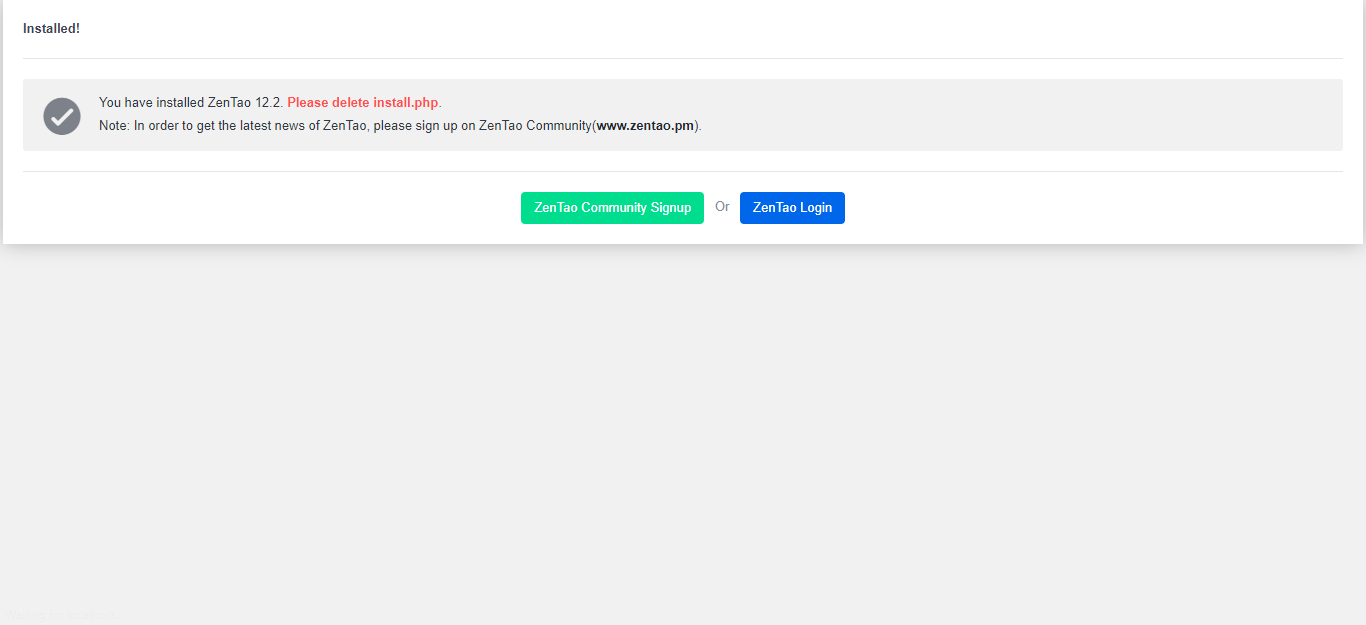
Task: Click 'install.php' in the red warning
Action: pos(405,103)
